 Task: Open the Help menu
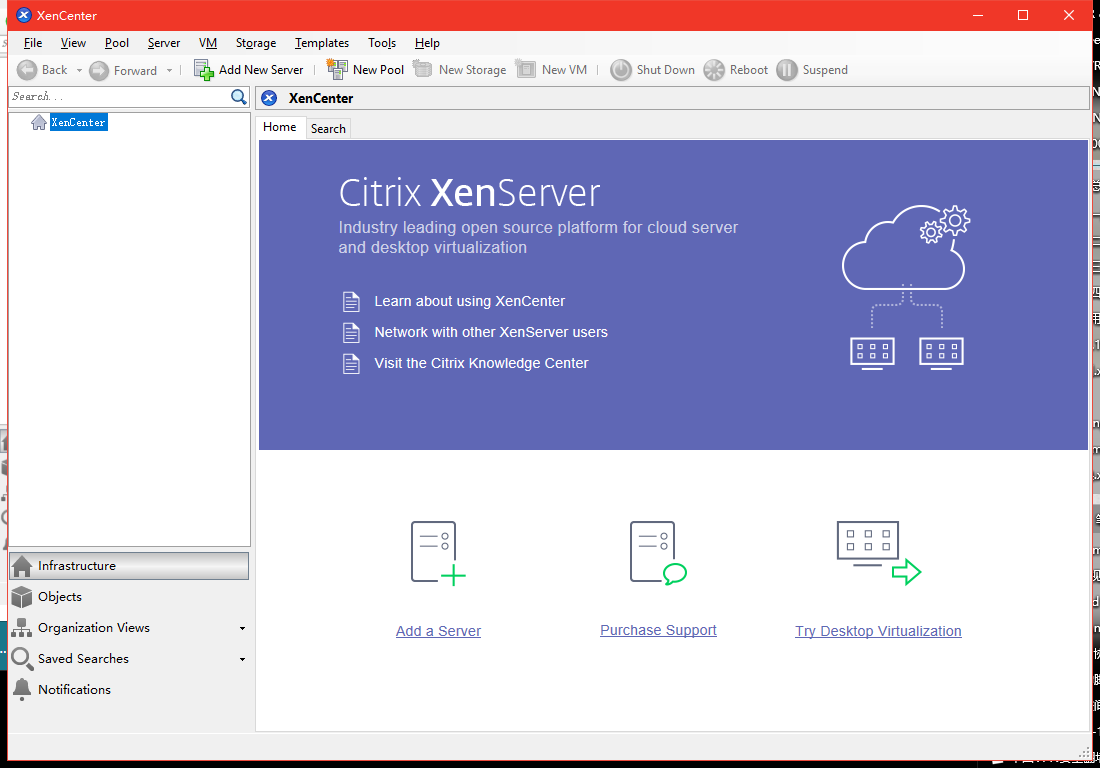click(427, 43)
